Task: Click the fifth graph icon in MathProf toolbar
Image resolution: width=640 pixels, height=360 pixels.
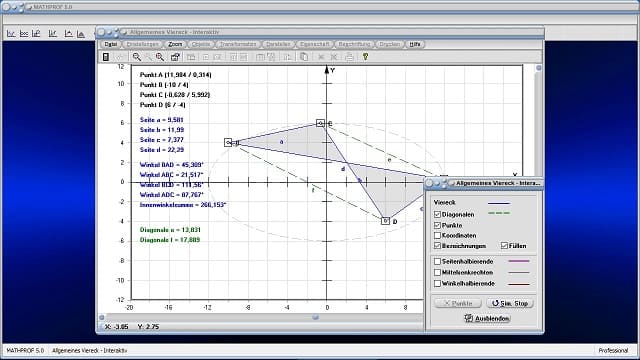Action: point(68,34)
